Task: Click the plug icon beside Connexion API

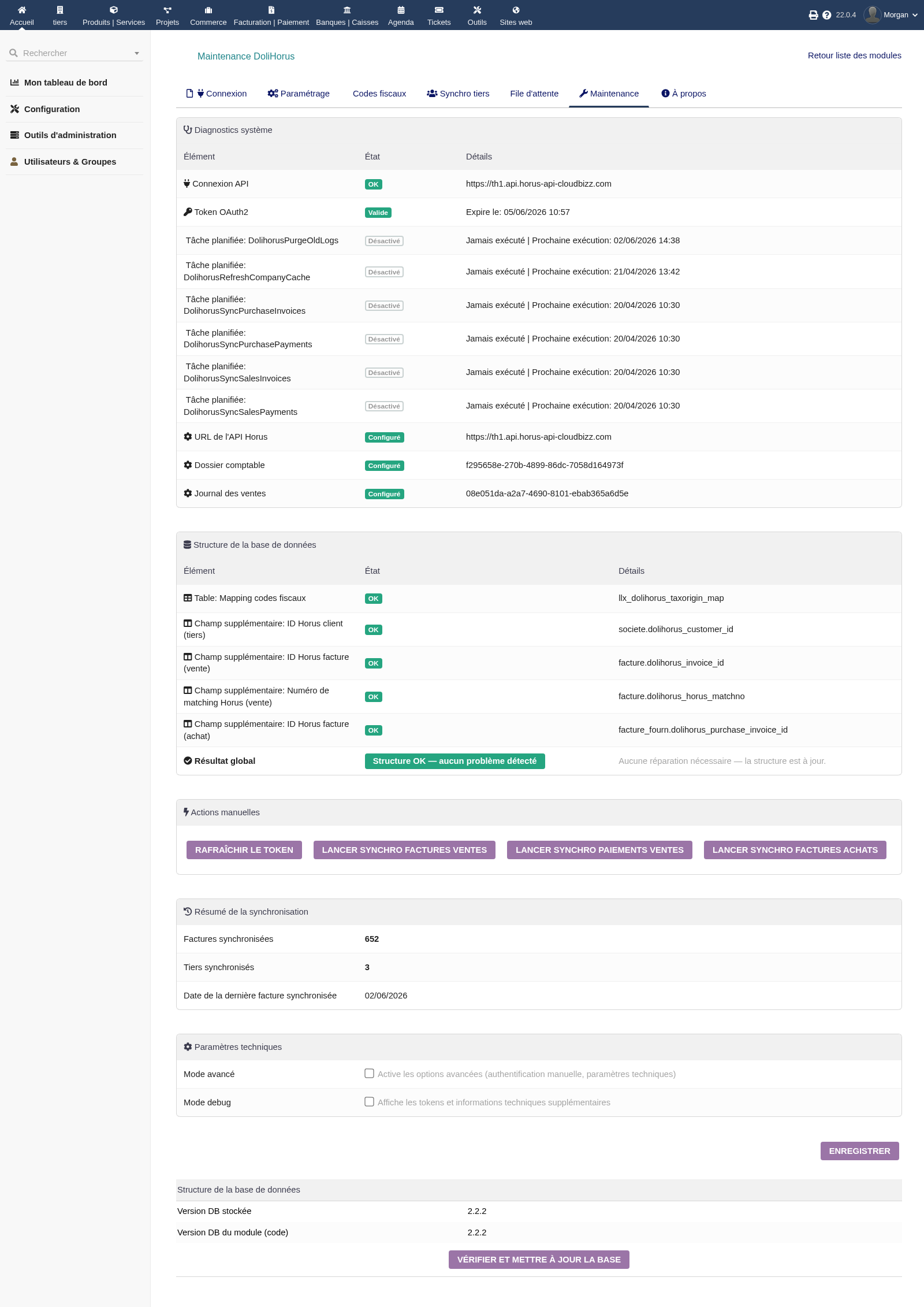Action: tap(187, 184)
